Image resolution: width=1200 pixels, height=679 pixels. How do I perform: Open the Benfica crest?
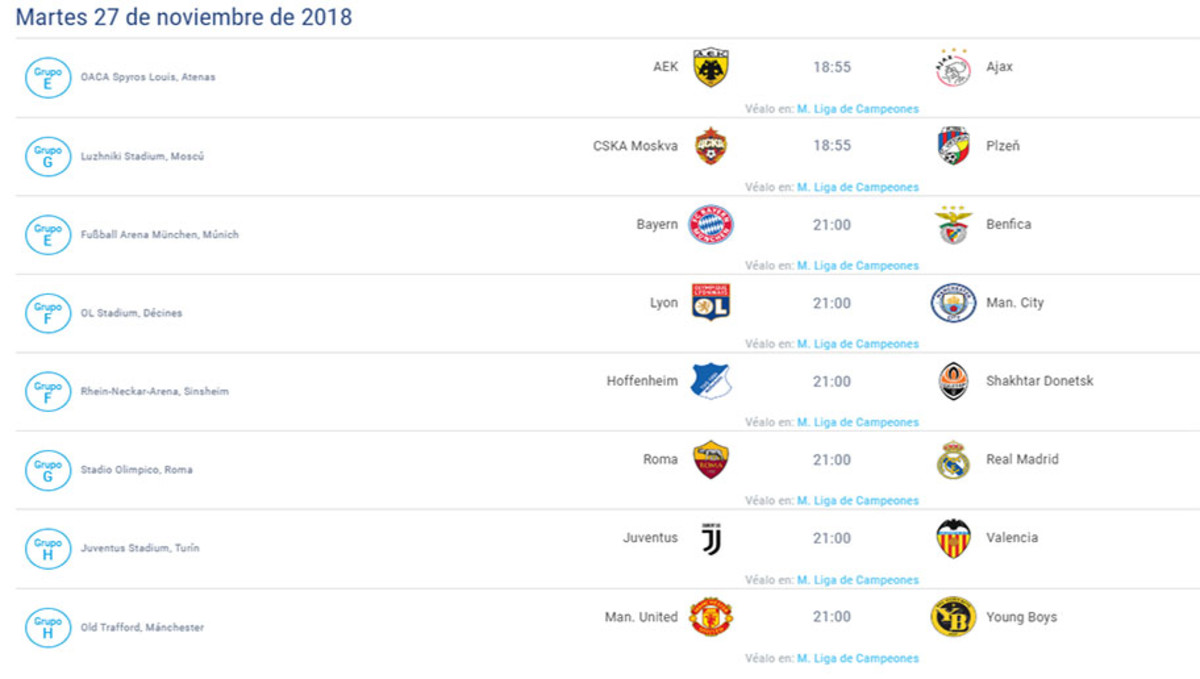(953, 225)
